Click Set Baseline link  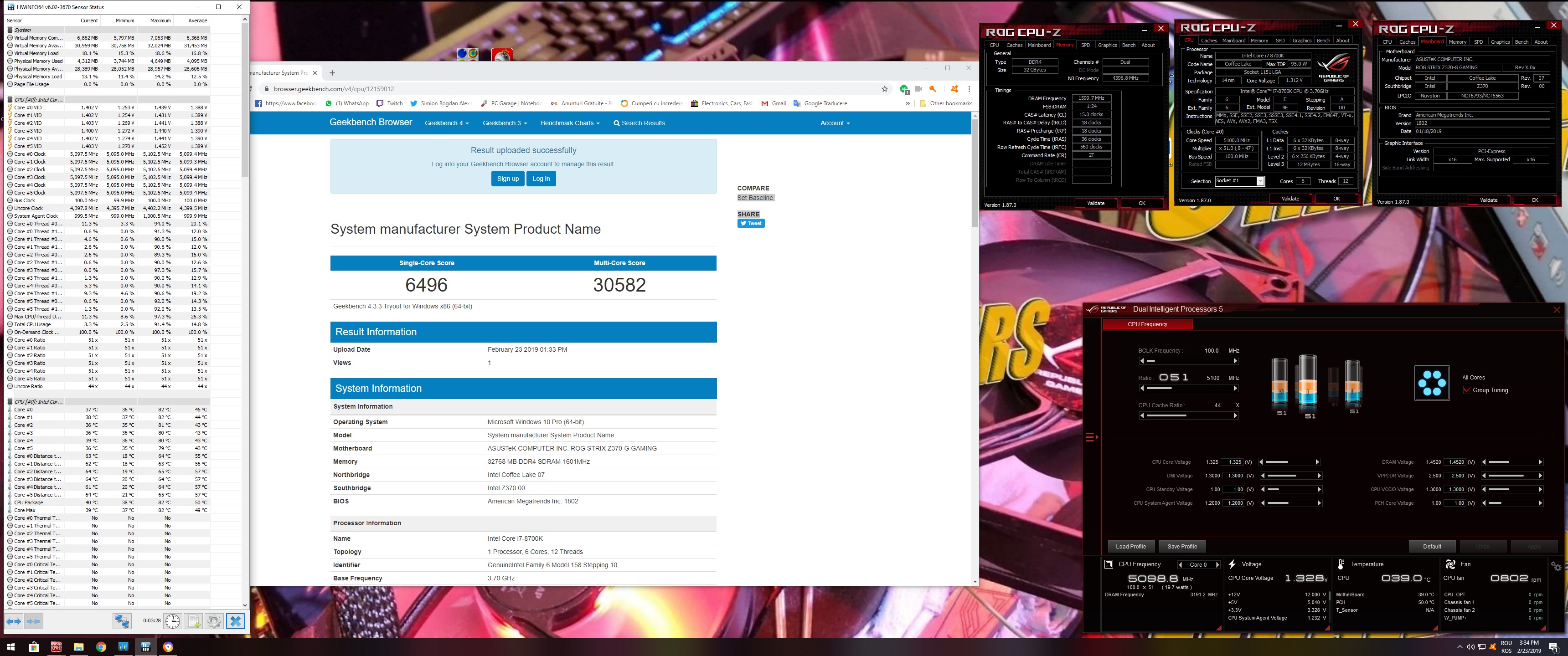(x=755, y=198)
